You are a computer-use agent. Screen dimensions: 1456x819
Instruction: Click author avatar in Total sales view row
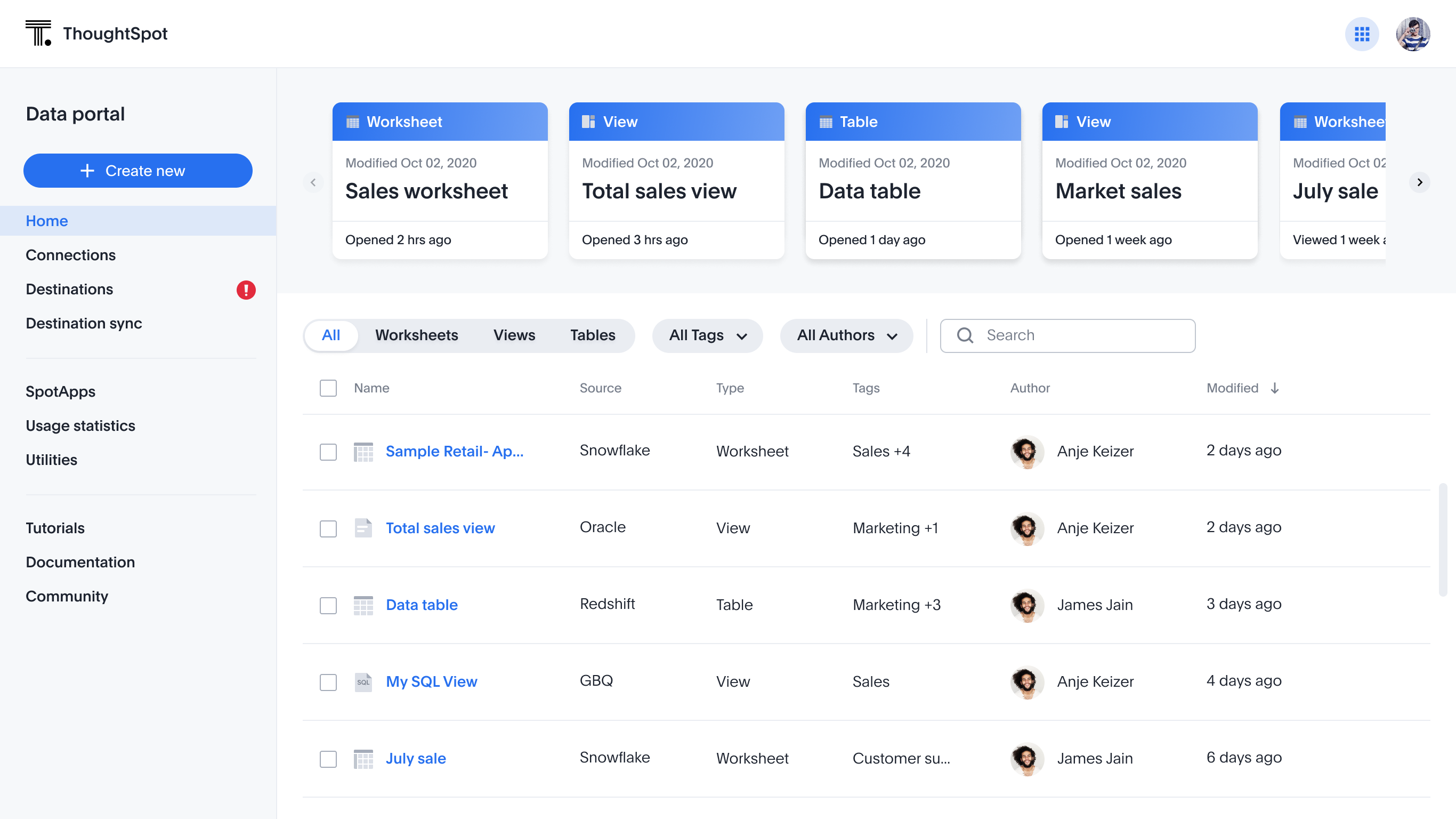click(1027, 528)
